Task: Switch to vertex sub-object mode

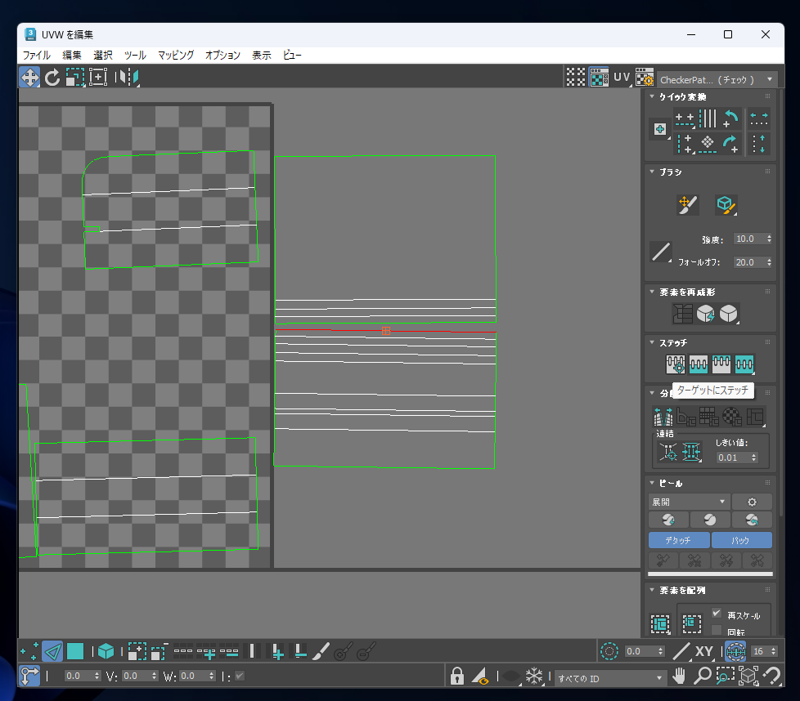Action: pyautogui.click(x=29, y=652)
